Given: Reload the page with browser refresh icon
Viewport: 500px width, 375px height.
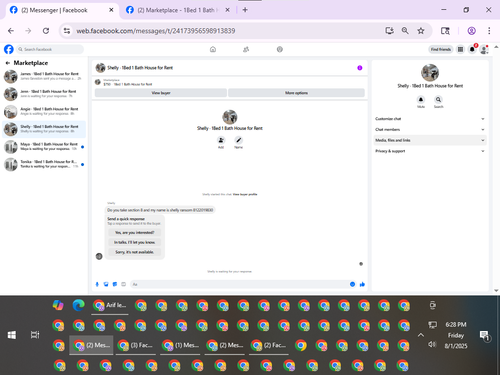Looking at the screenshot, I should coord(46,31).
